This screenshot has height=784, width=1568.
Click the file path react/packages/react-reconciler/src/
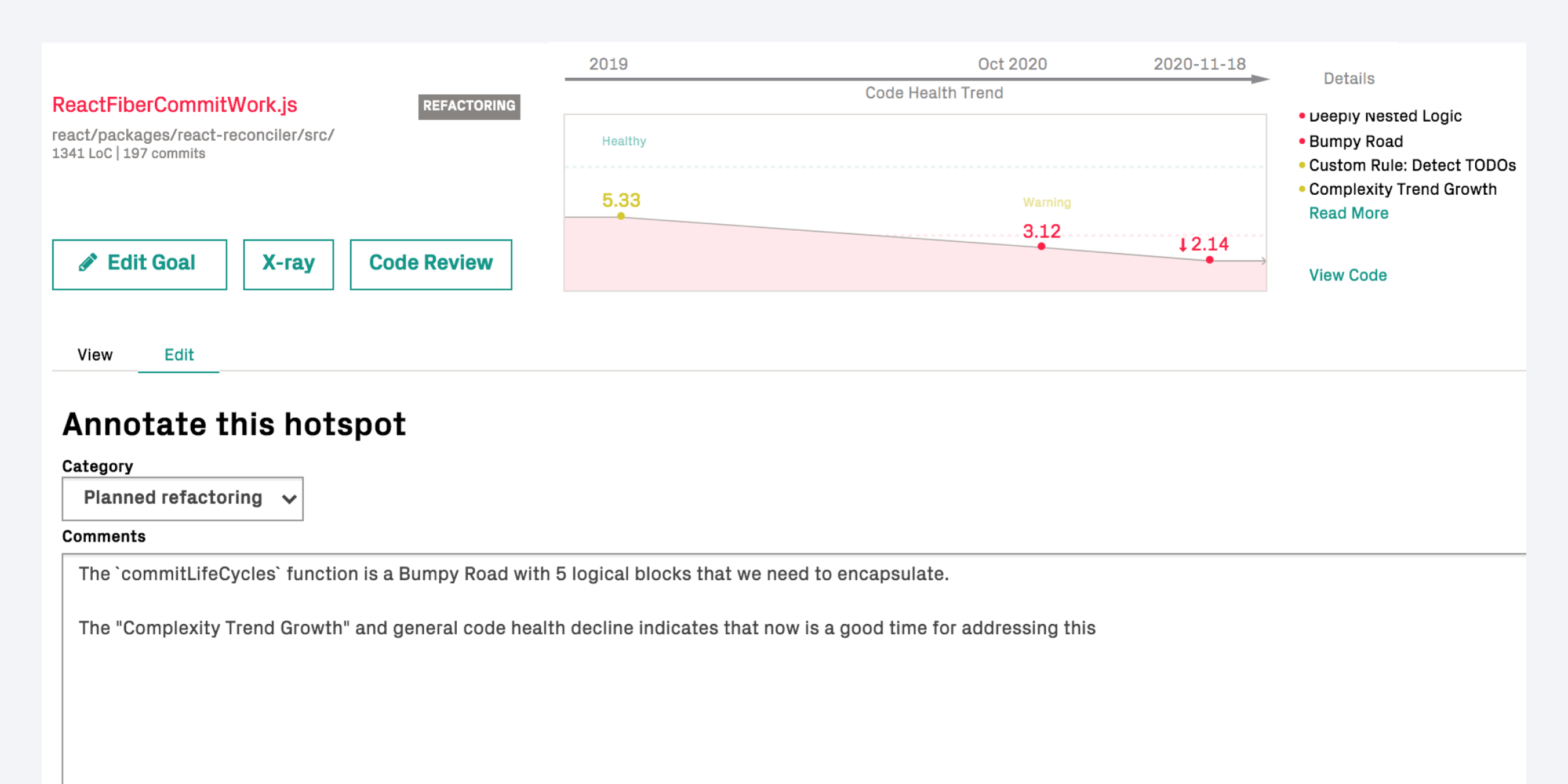(193, 135)
